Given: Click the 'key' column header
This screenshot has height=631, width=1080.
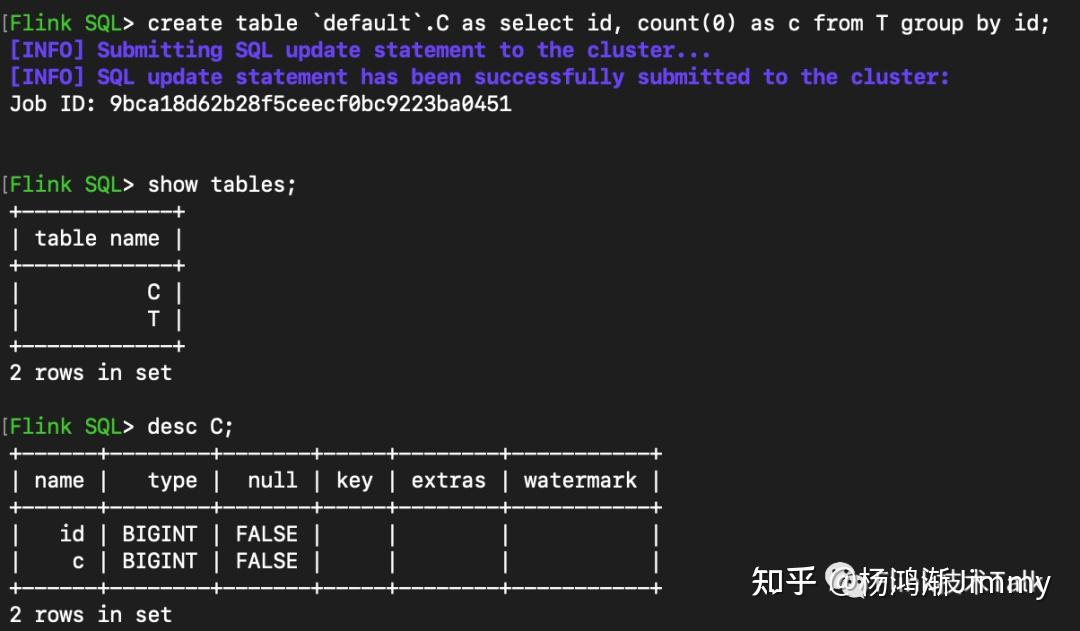Looking at the screenshot, I should [354, 480].
